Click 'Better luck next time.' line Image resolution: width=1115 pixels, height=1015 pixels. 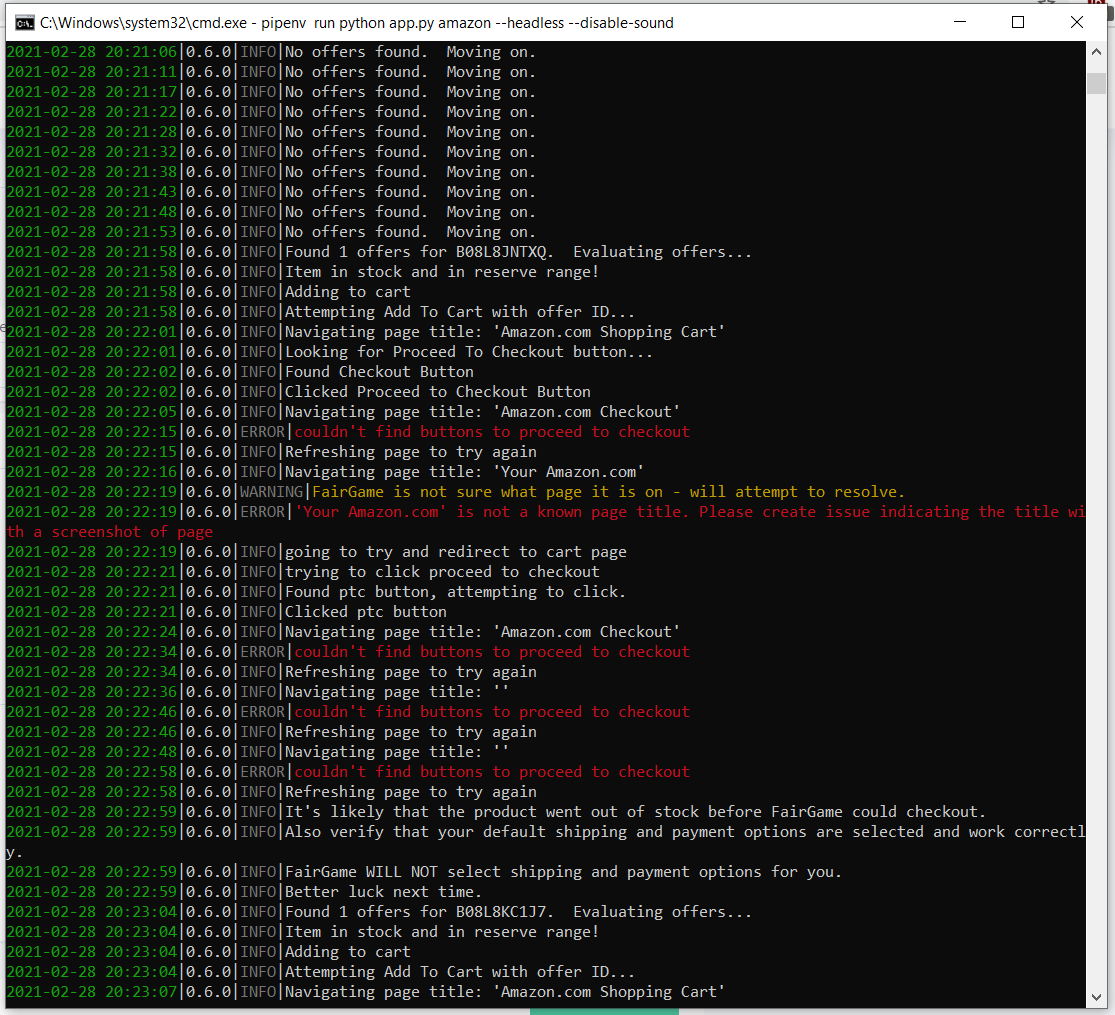click(244, 892)
